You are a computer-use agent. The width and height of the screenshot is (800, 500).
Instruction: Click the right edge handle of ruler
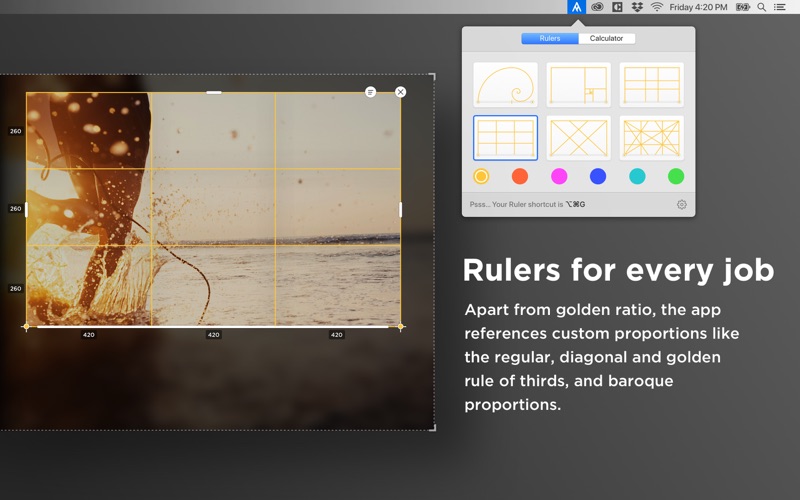(x=401, y=209)
